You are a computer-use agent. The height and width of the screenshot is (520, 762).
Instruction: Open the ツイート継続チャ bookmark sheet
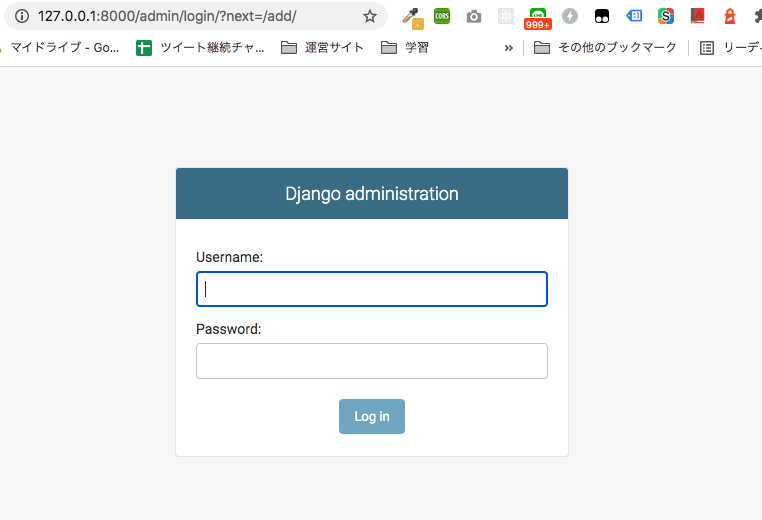200,48
